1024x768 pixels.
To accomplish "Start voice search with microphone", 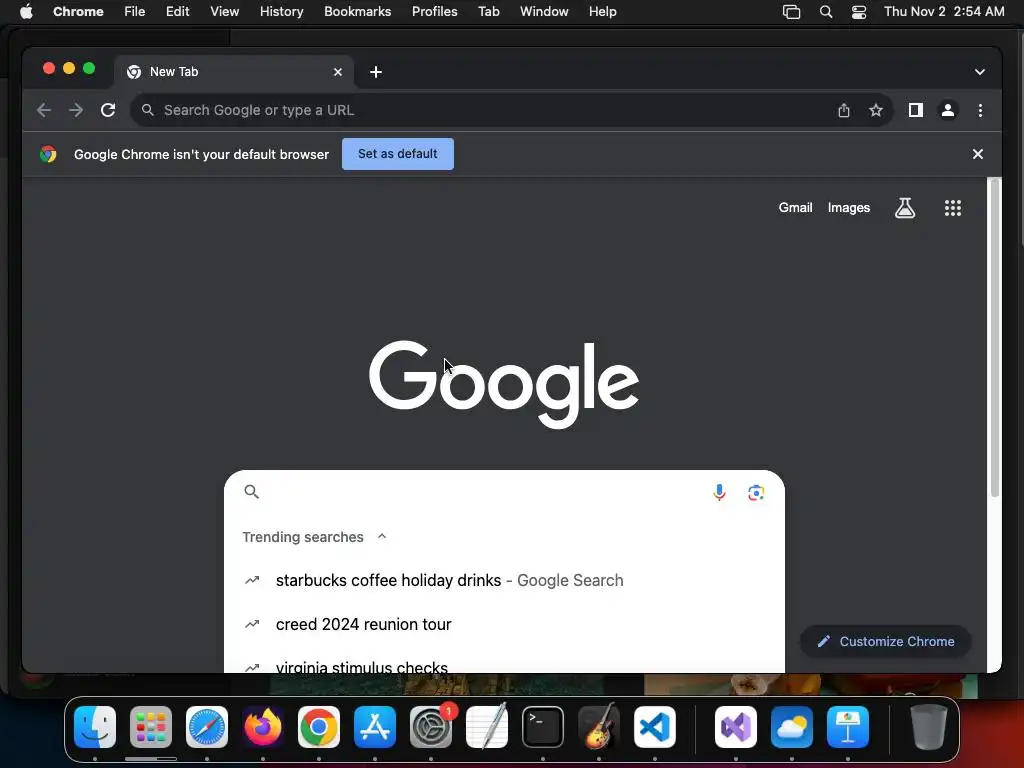I will (719, 492).
